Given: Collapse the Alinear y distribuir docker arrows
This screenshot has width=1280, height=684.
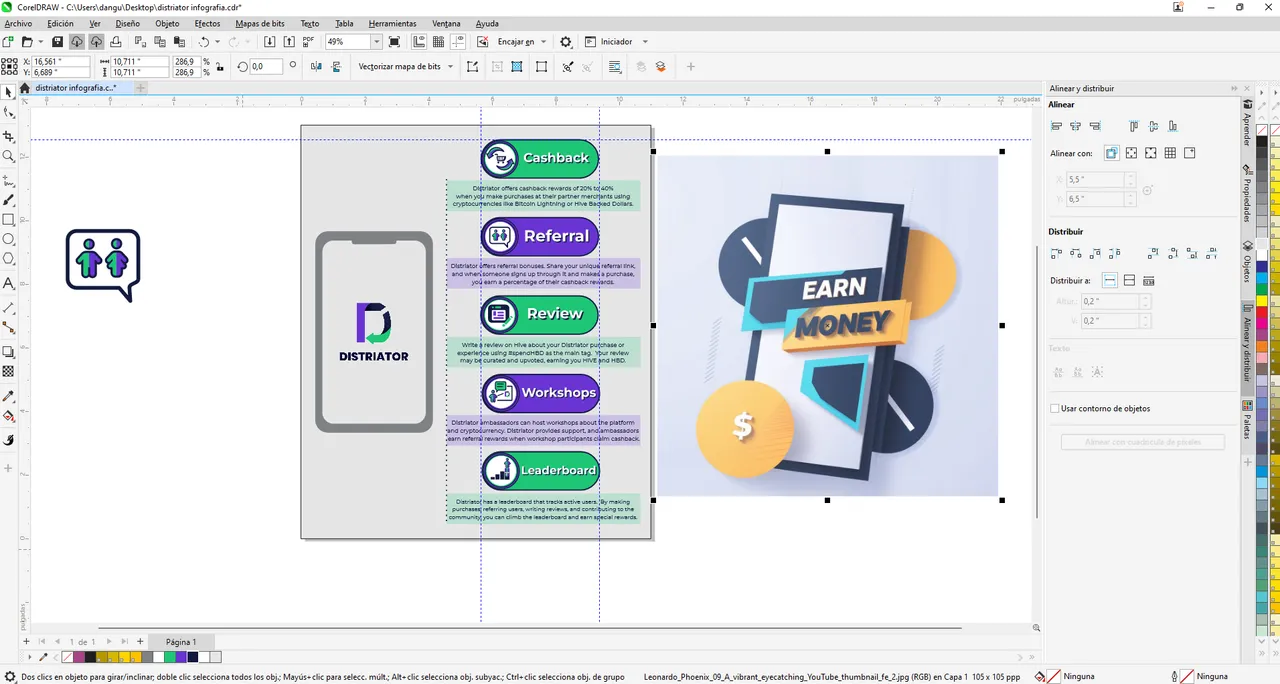Looking at the screenshot, I should click(1234, 88).
